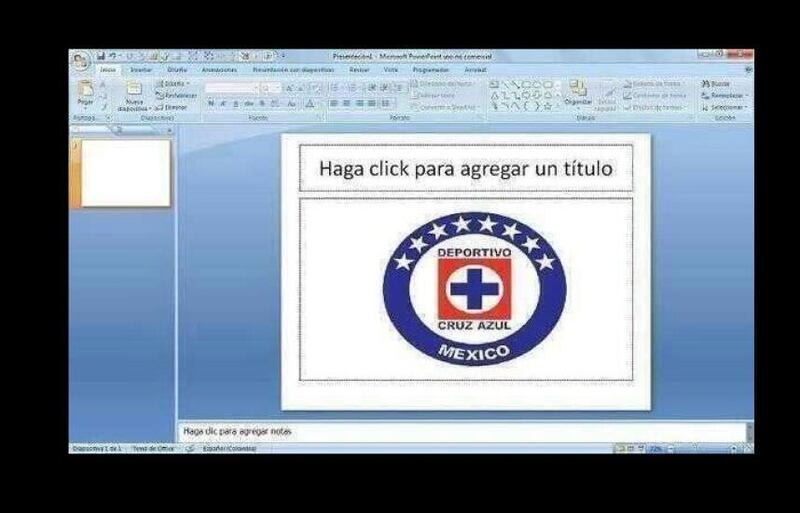Click Contorno de forma shape outline
The width and height of the screenshot is (800, 513).
(656, 95)
